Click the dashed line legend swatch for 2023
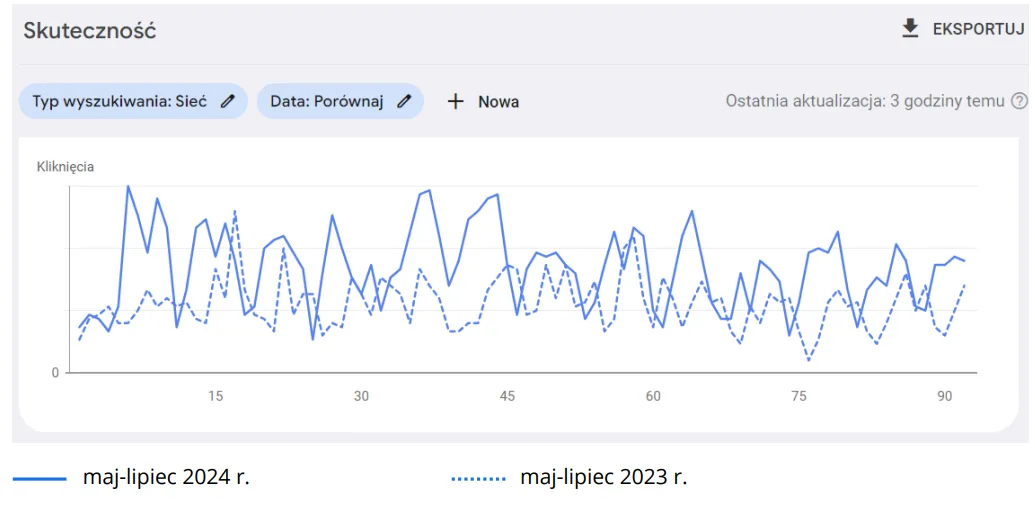Viewport: 1035px width, 507px height. 478,479
